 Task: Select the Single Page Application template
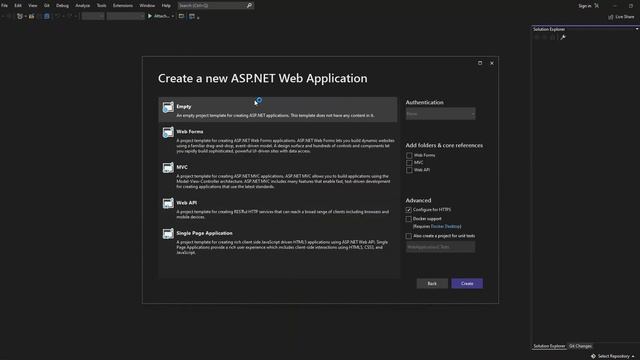pos(278,242)
